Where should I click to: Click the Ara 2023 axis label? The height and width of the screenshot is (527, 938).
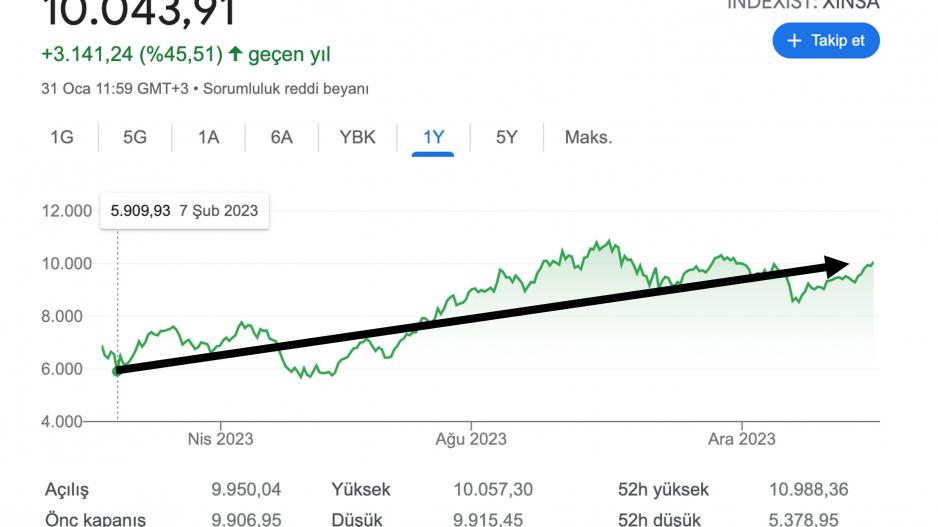pyautogui.click(x=741, y=439)
